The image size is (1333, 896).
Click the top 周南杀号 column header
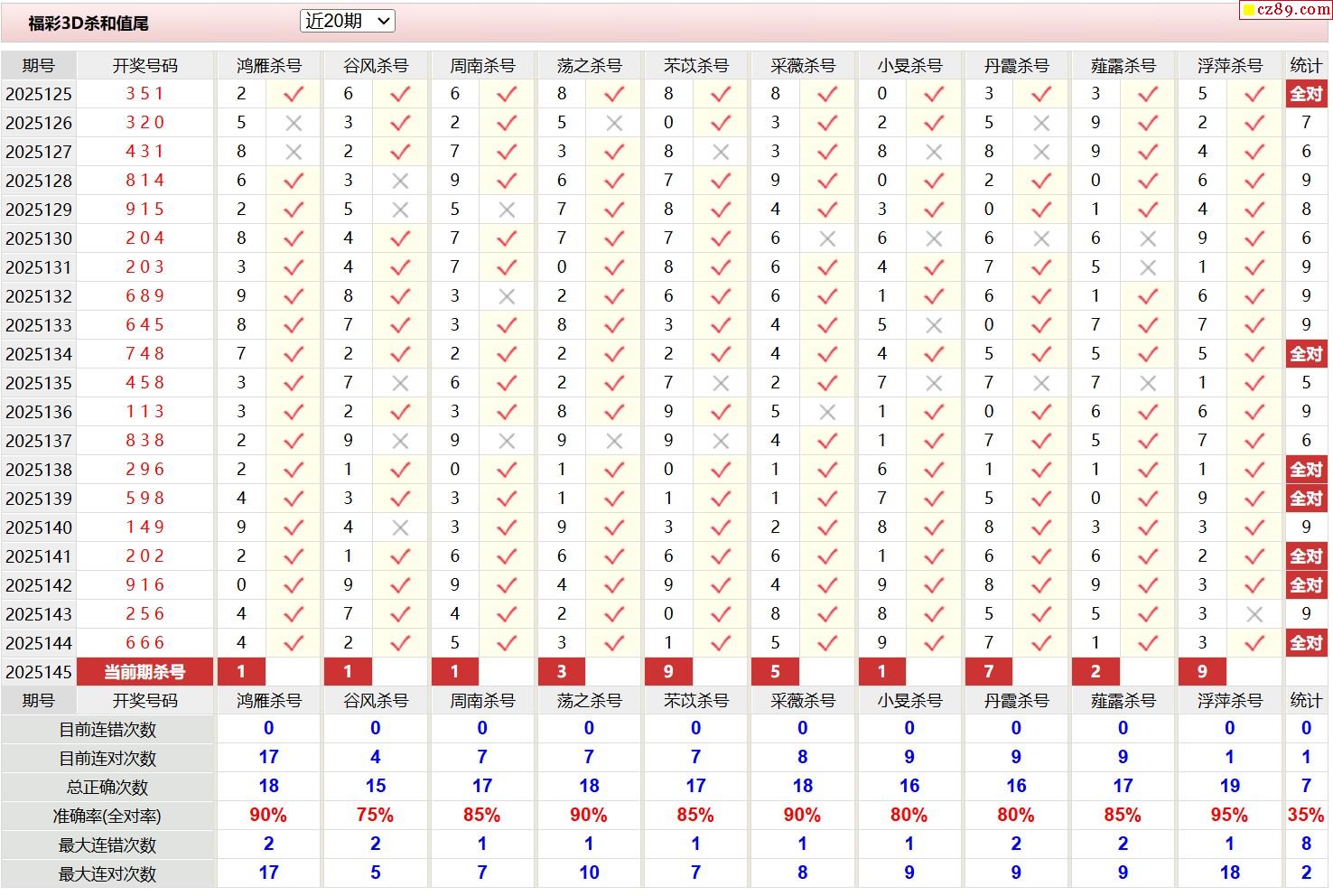[482, 65]
